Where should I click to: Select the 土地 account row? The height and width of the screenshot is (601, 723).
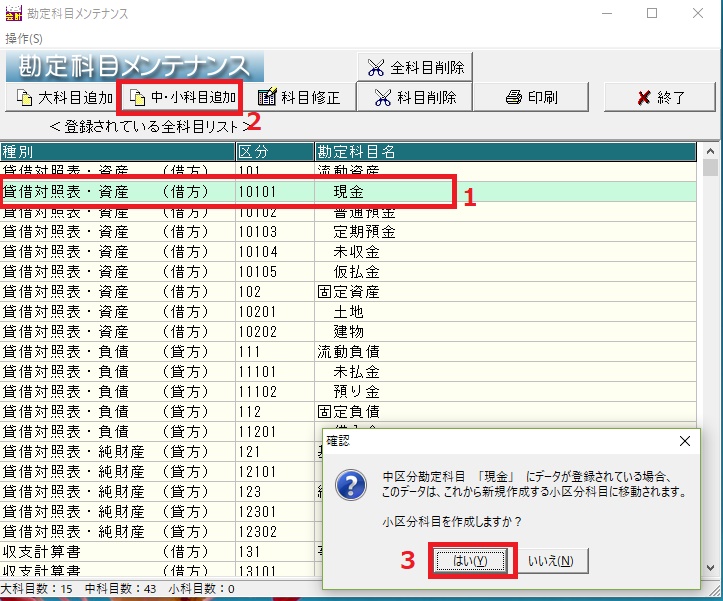click(348, 312)
